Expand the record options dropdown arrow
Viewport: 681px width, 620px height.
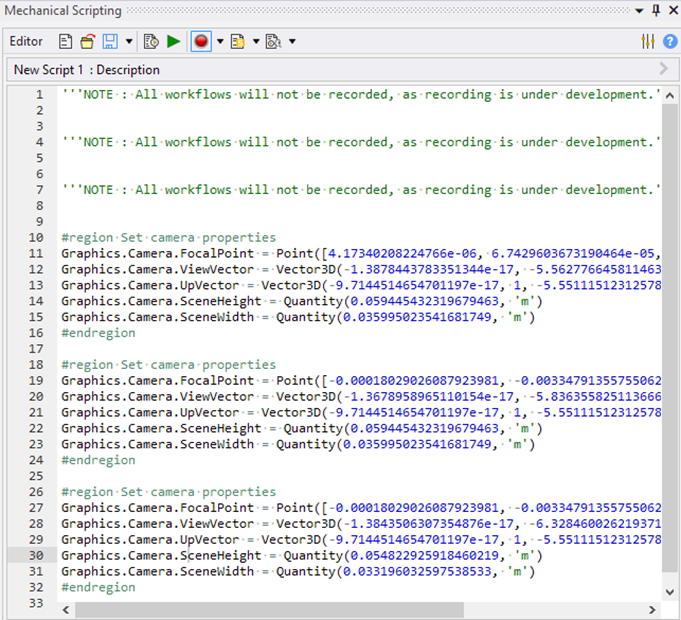click(220, 41)
